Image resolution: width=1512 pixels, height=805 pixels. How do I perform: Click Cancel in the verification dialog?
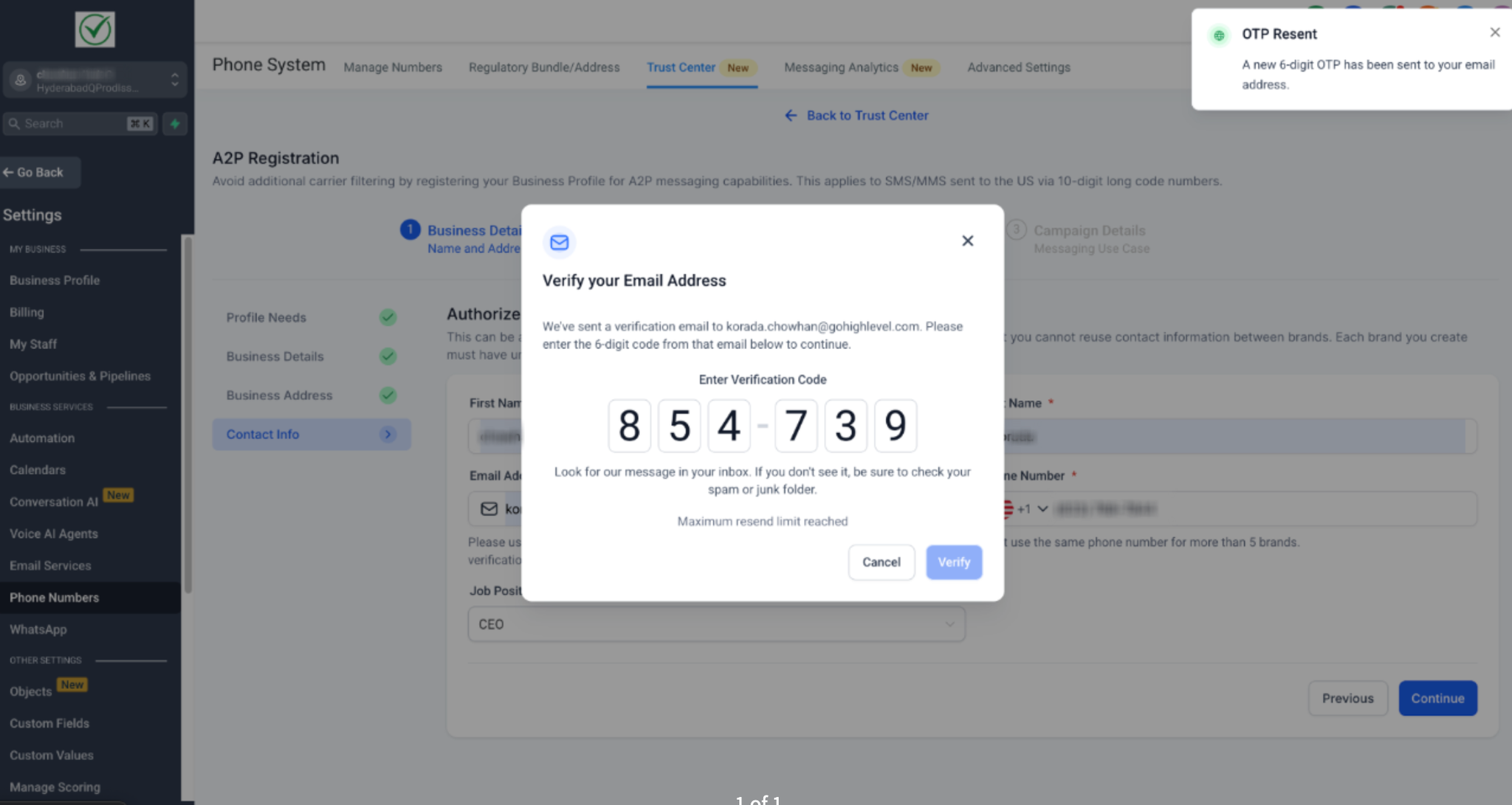coord(882,562)
